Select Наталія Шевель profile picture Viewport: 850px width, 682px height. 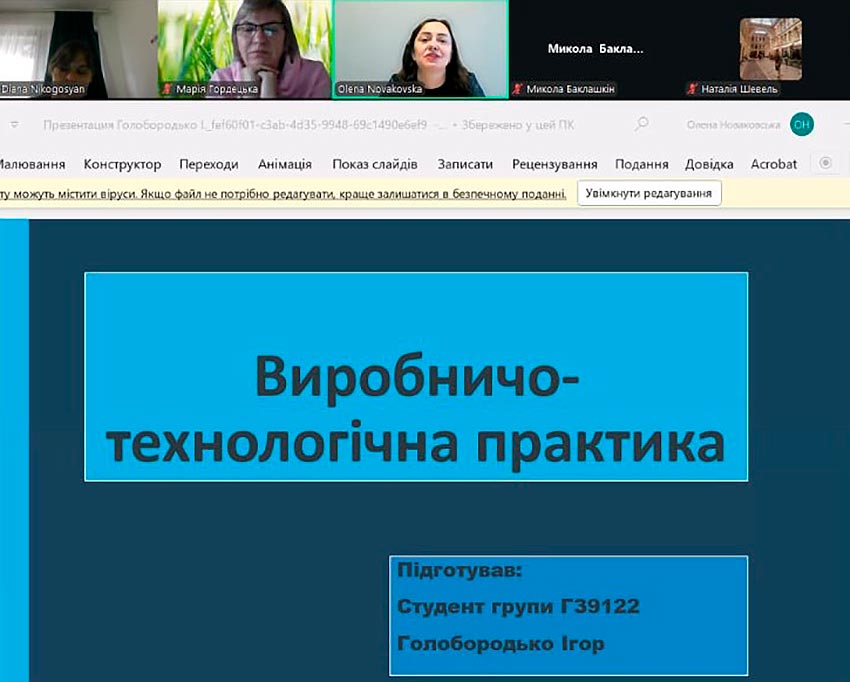click(769, 48)
